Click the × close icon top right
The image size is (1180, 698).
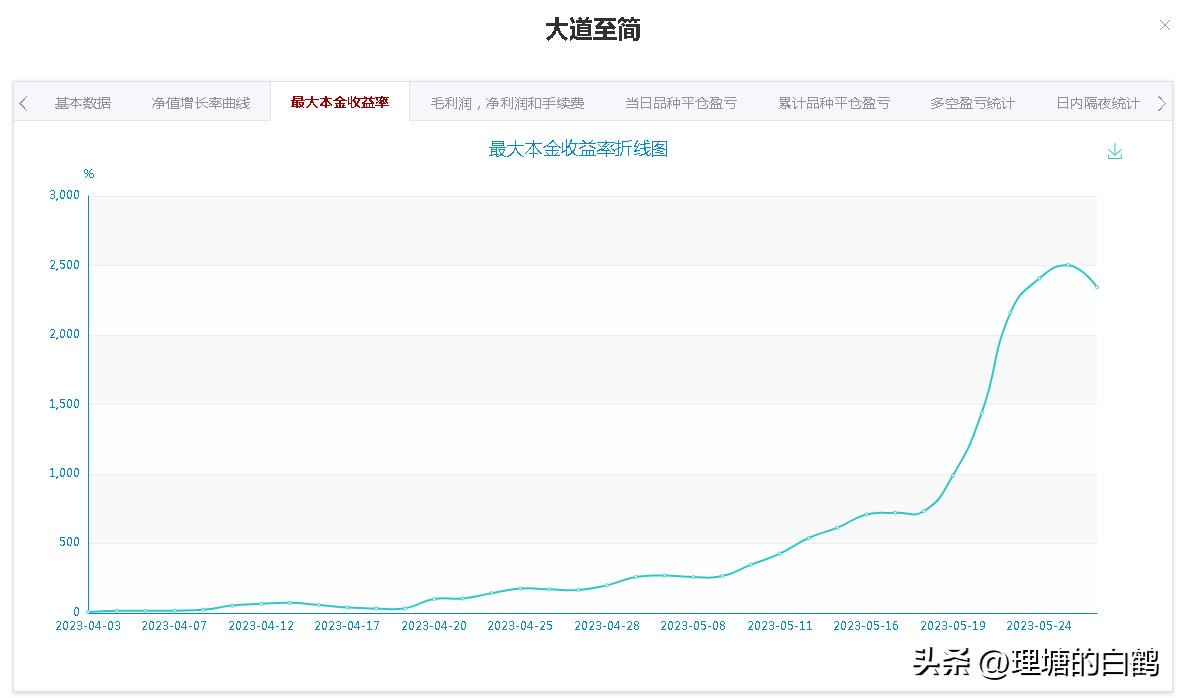click(1165, 24)
